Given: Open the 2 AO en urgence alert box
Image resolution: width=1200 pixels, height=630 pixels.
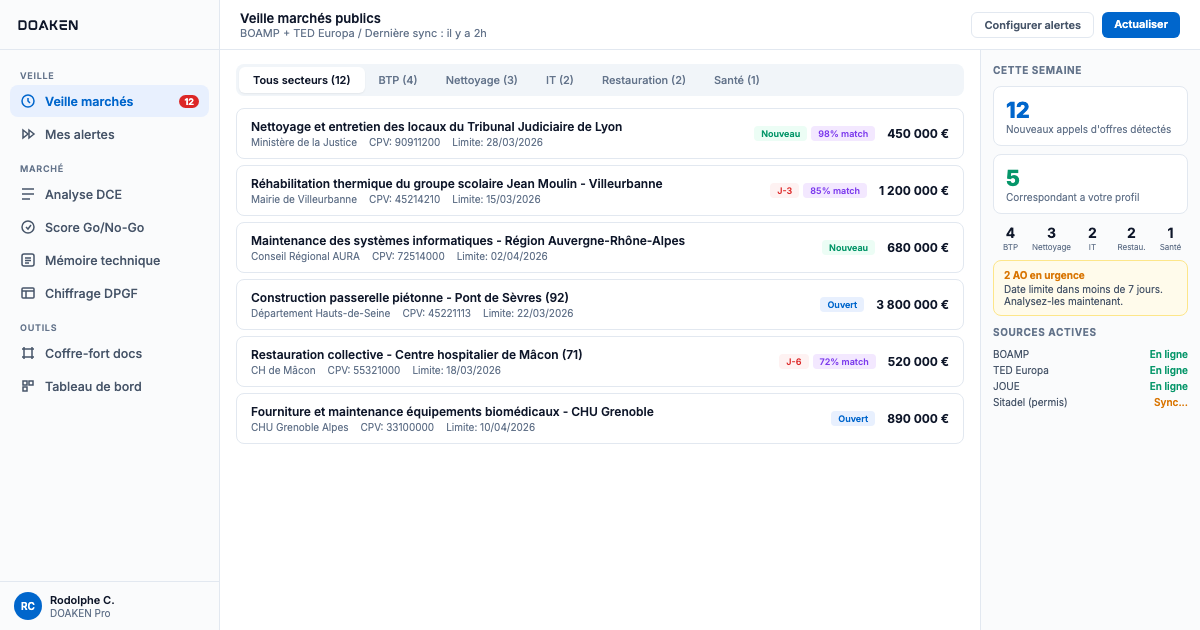Looking at the screenshot, I should [1090, 287].
